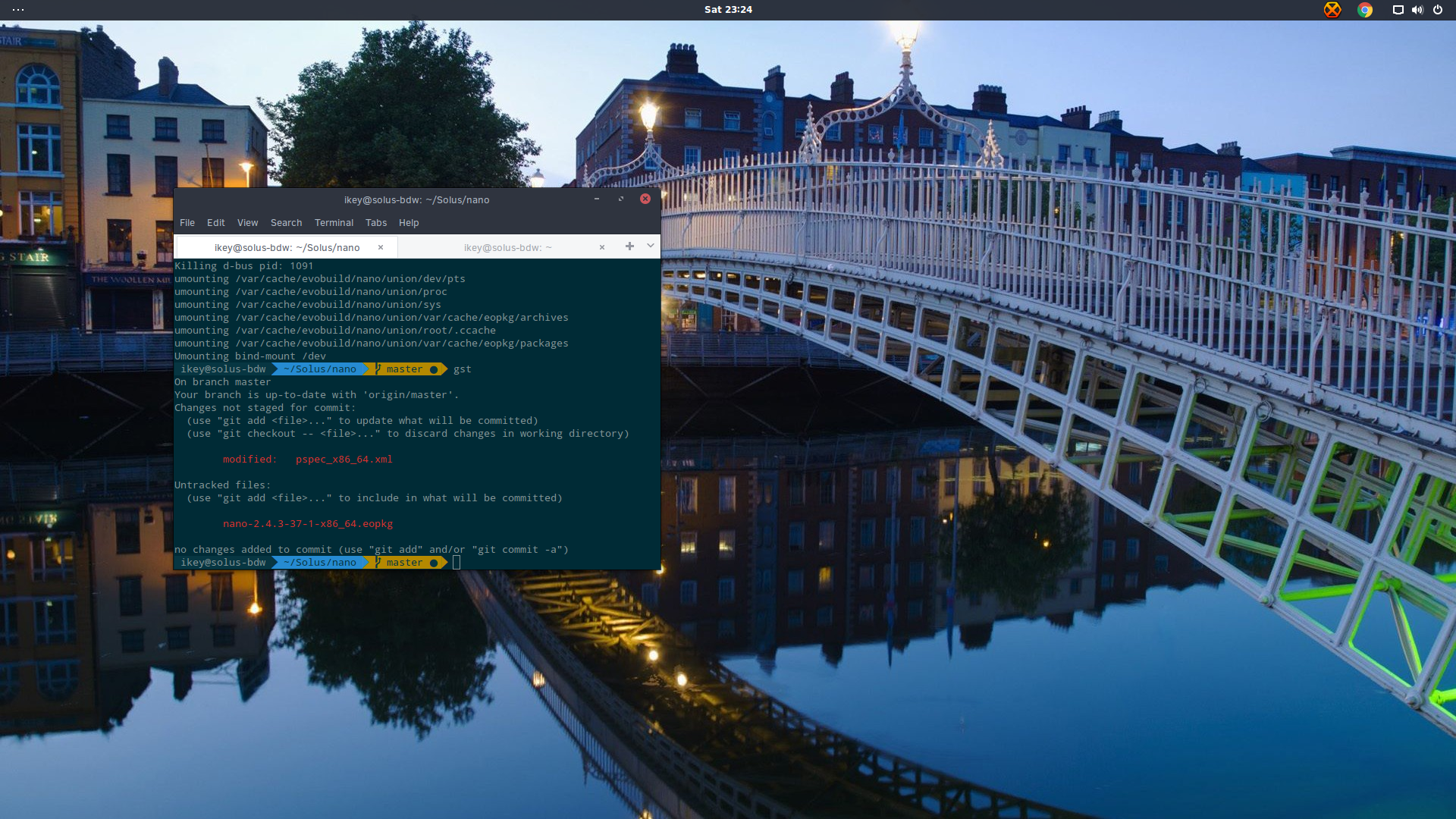Click the umounting union/proc line
This screenshot has width=1456, height=819.
[311, 292]
